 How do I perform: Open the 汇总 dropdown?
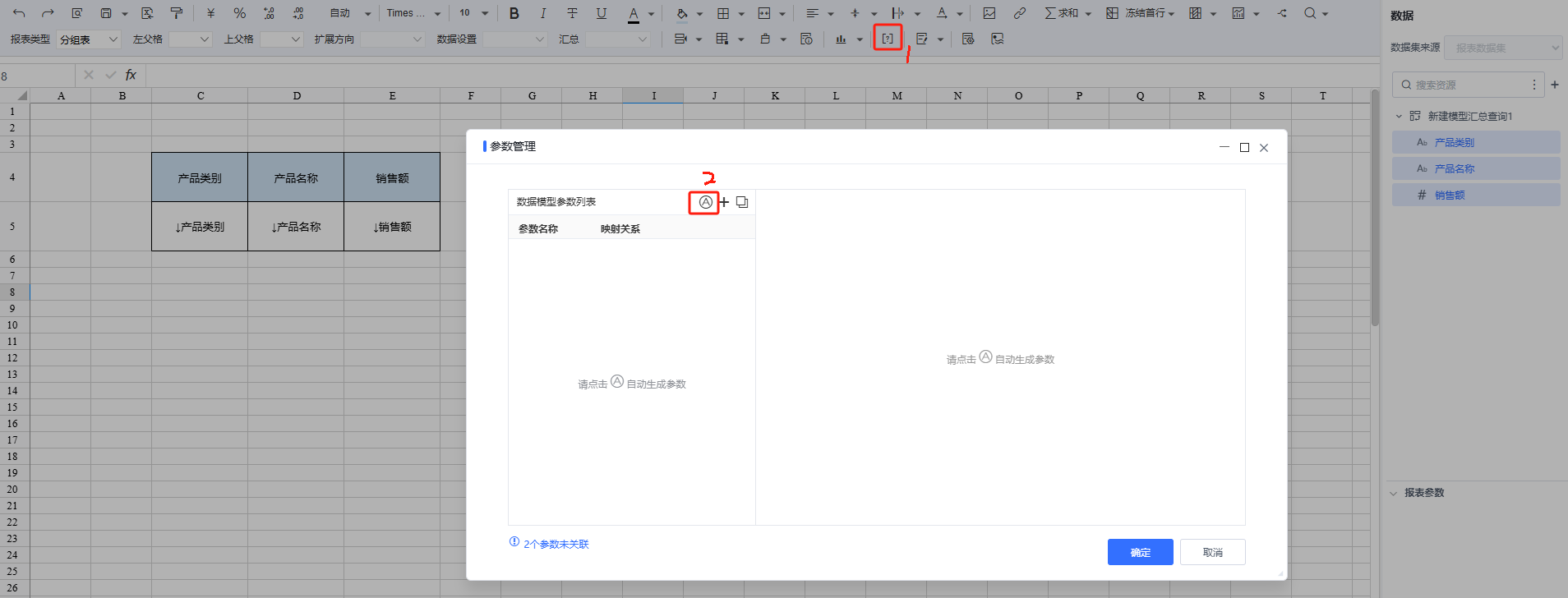point(618,39)
